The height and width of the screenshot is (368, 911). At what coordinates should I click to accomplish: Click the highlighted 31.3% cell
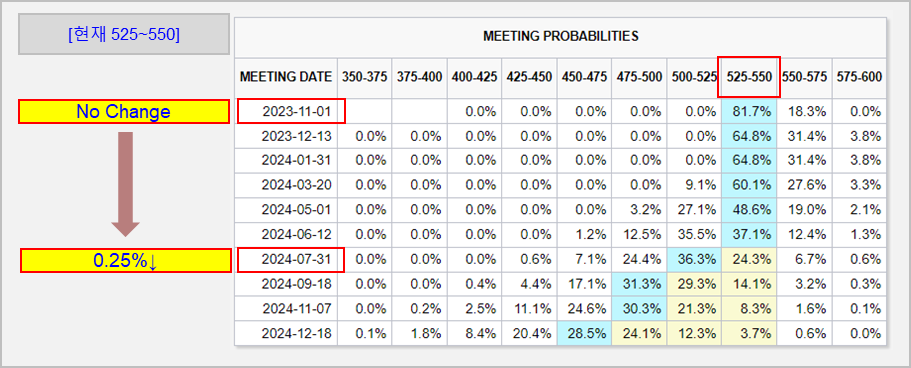point(639,284)
